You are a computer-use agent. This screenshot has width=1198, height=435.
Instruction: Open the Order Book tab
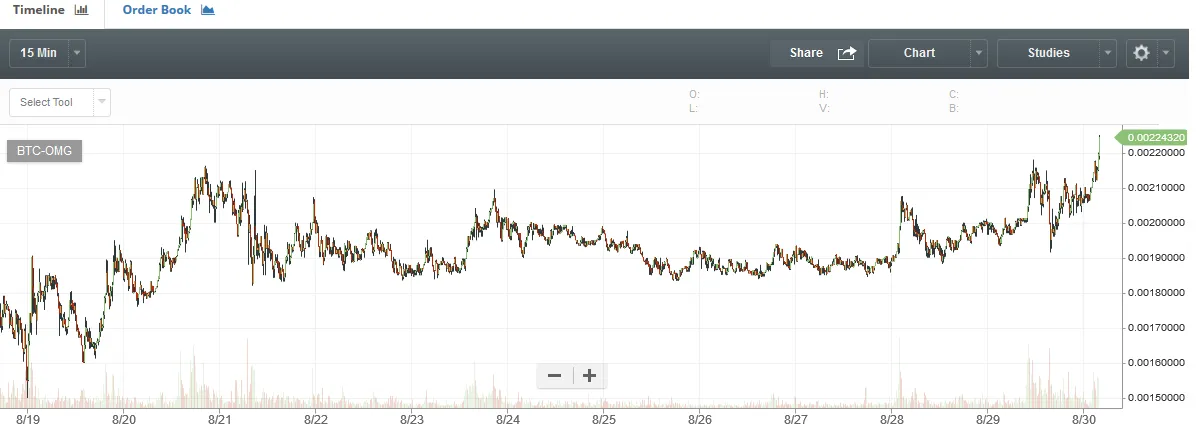click(x=168, y=10)
